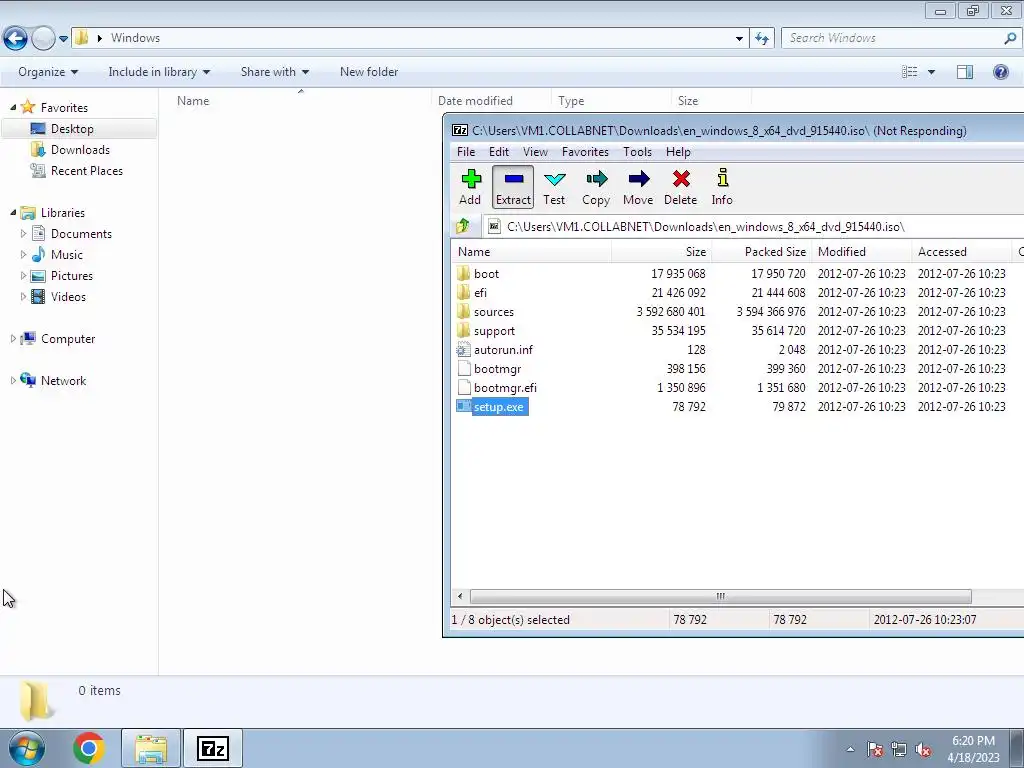Open the Favorites menu in 7-Zip
Image resolution: width=1024 pixels, height=768 pixels.
tap(585, 152)
